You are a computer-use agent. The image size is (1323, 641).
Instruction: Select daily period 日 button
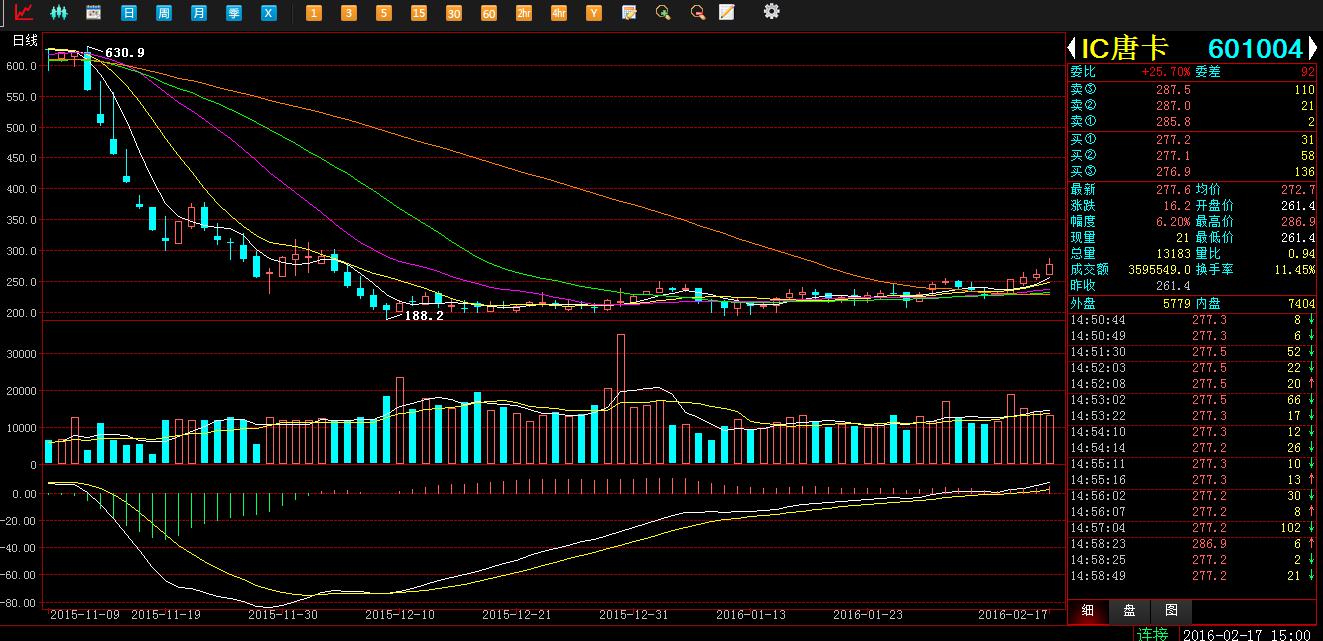click(128, 13)
